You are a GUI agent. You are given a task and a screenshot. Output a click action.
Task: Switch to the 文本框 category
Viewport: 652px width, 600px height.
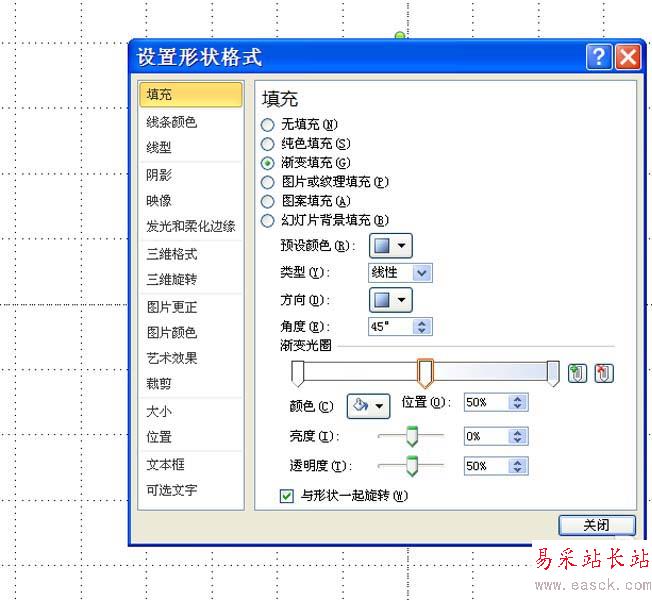191,464
